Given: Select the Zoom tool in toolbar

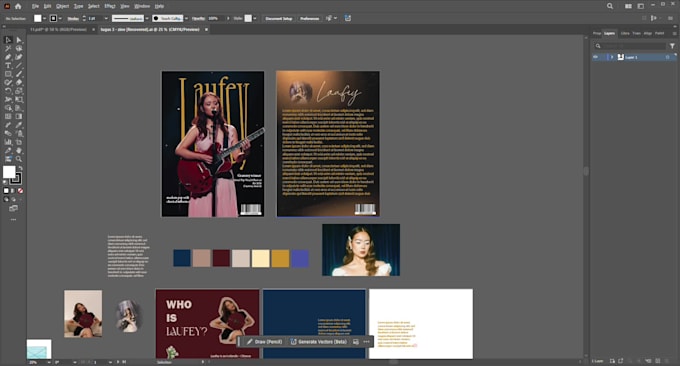Looking at the screenshot, I should coord(19,159).
